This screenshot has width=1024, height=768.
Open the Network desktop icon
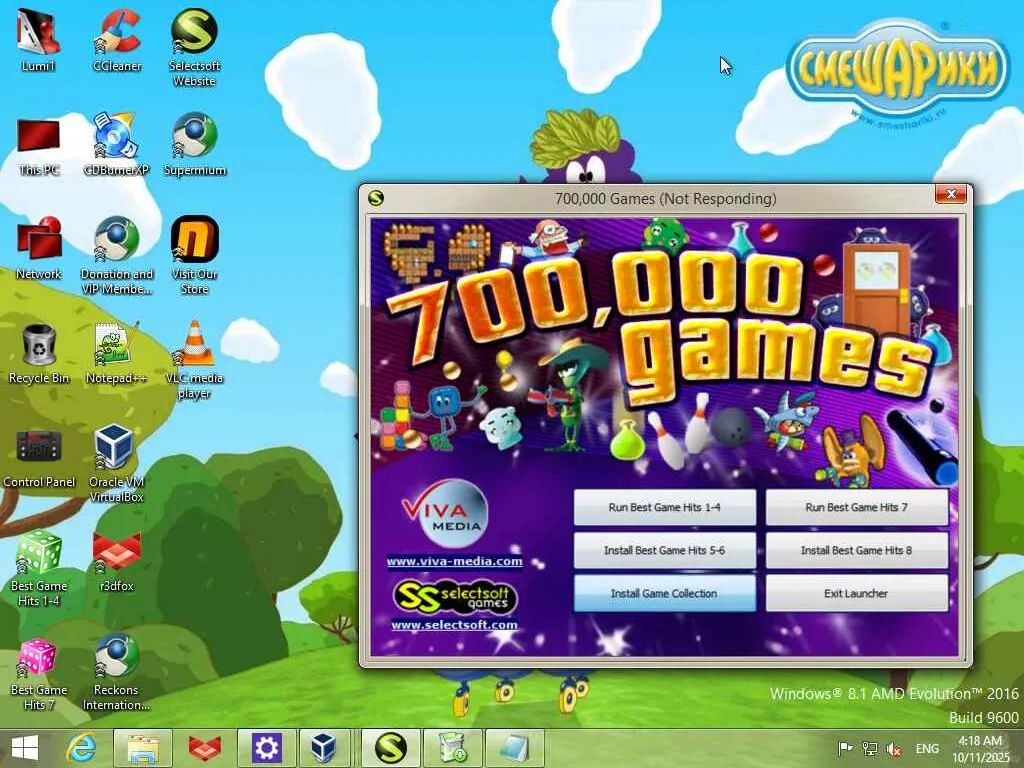(39, 249)
